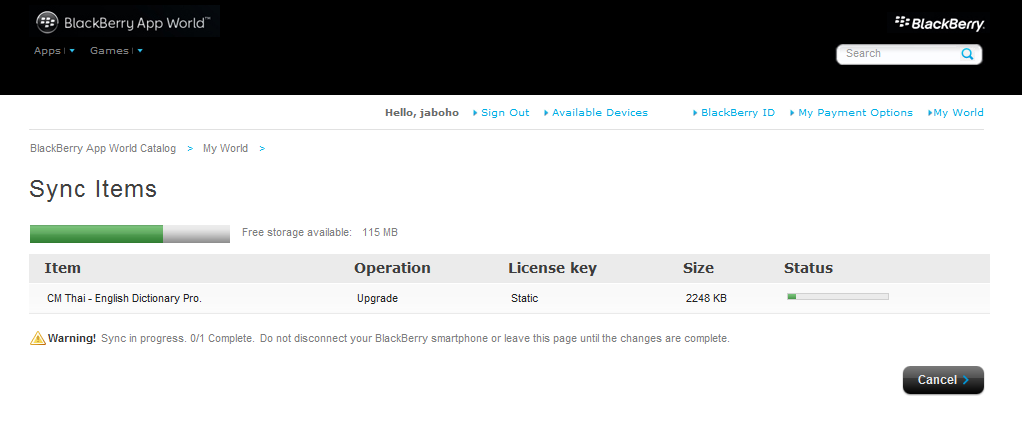Click the Sign Out link

pos(501,113)
